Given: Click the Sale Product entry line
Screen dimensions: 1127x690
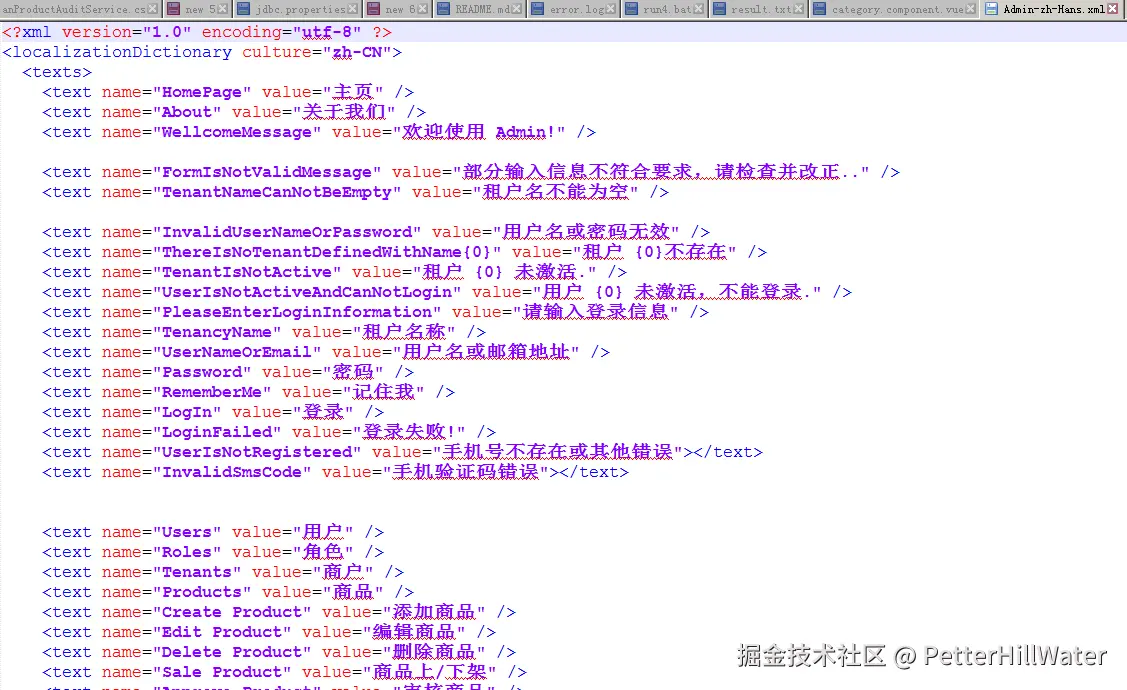Looking at the screenshot, I should coord(285,672).
